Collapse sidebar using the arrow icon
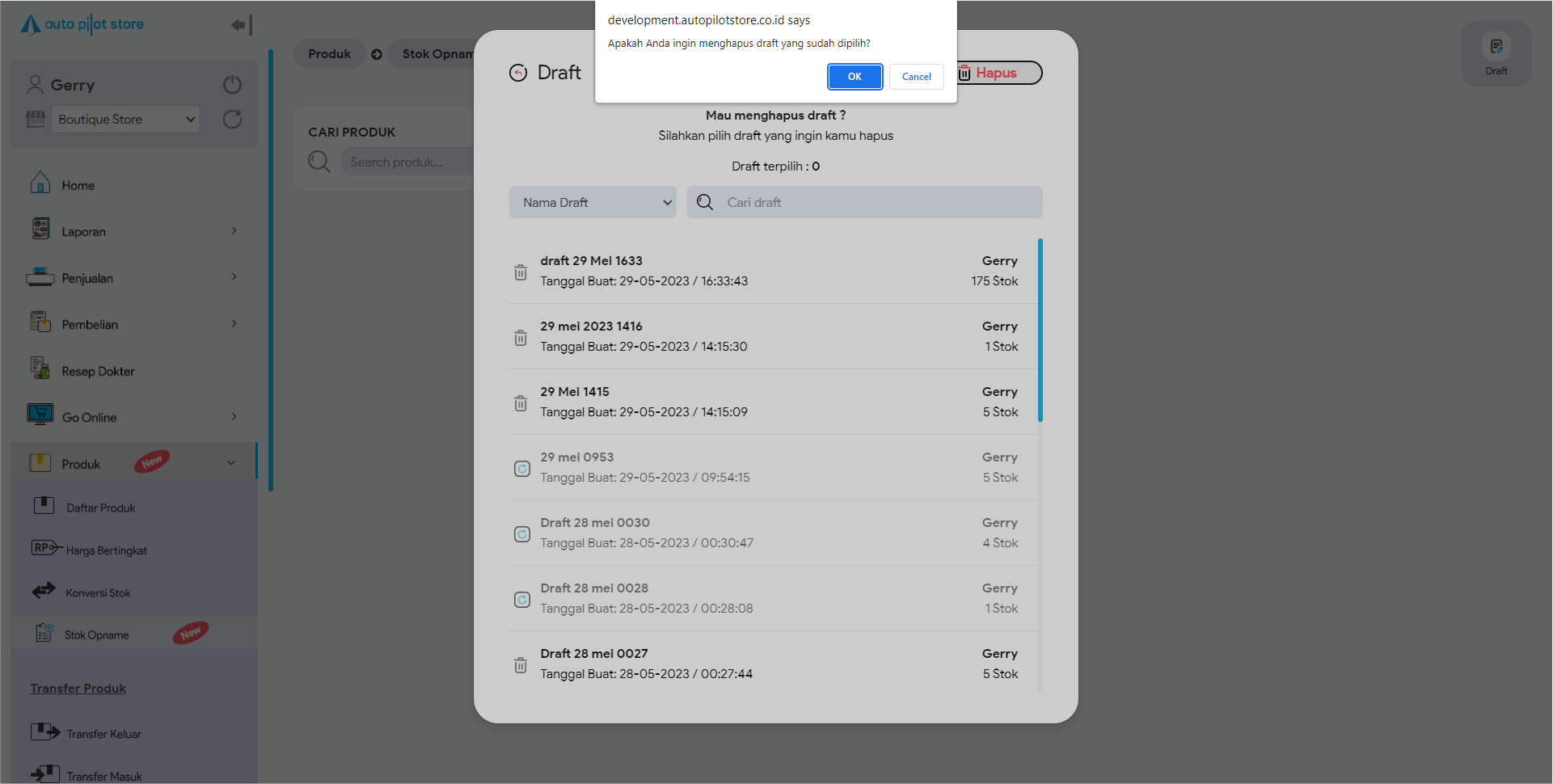1553x784 pixels. pos(241,25)
